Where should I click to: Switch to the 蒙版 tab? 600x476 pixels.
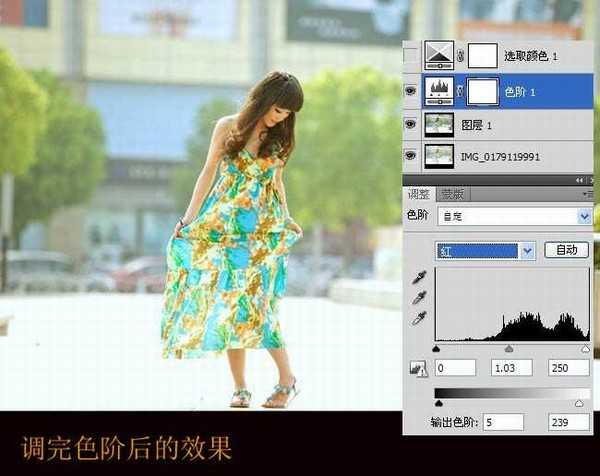(x=452, y=194)
